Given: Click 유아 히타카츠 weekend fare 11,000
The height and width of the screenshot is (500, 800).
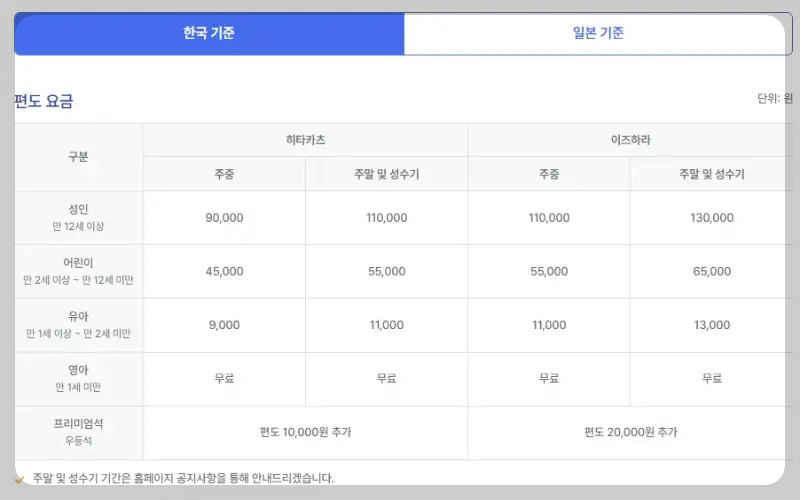Looking at the screenshot, I should coord(386,325).
